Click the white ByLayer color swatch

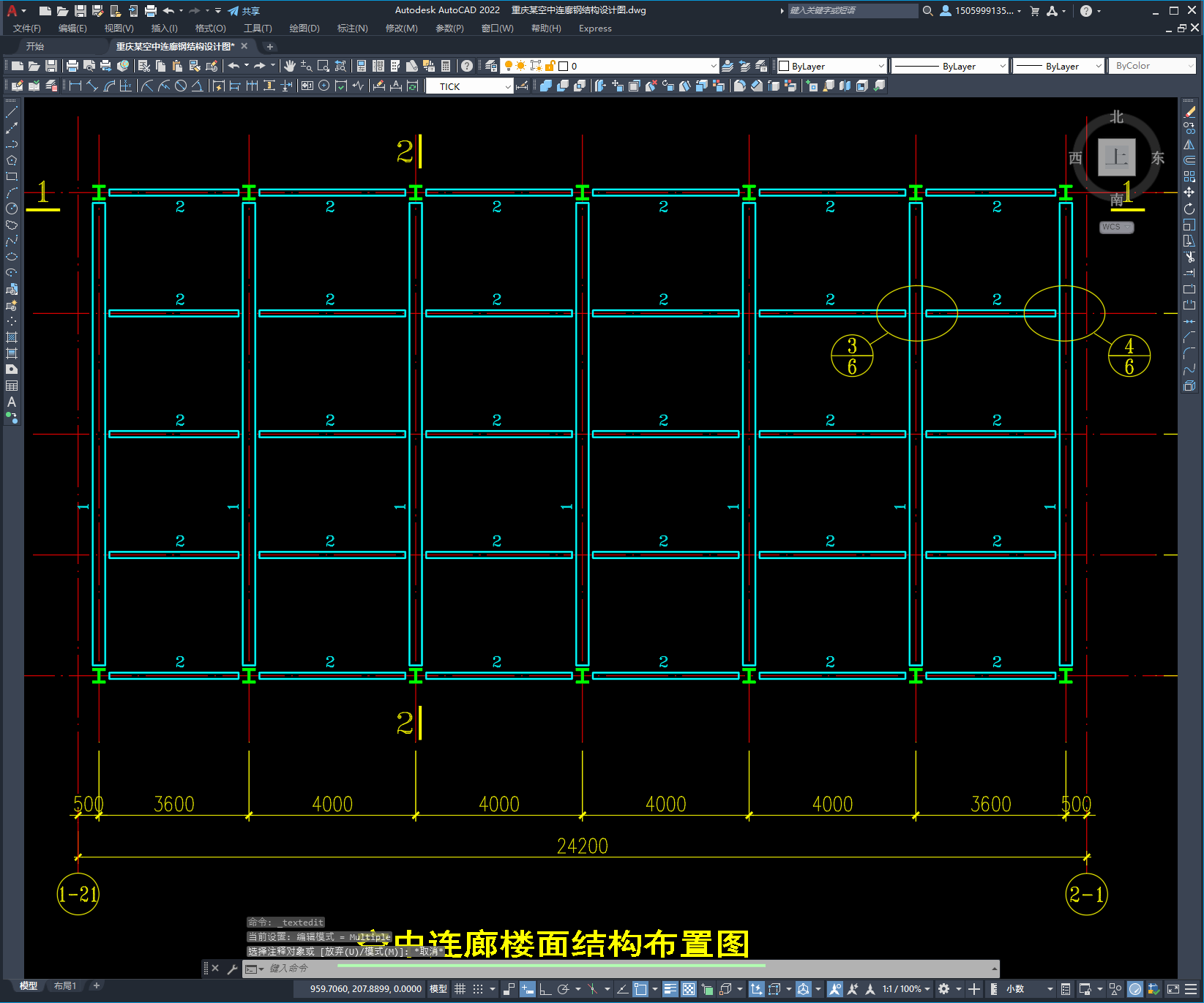tap(784, 66)
